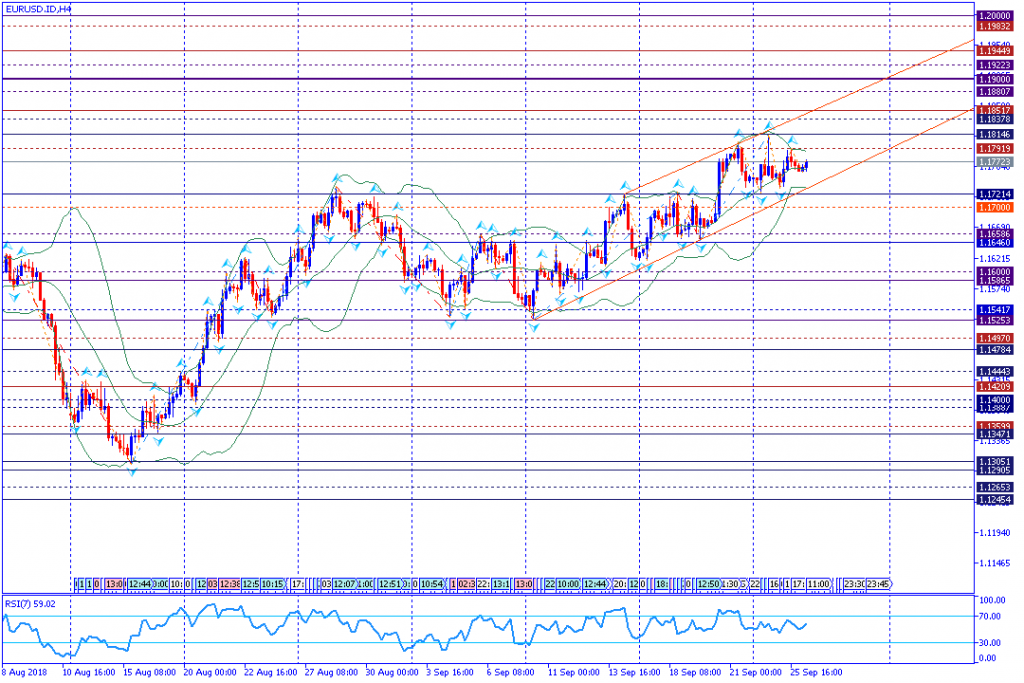This screenshot has height=683, width=1024.
Task: Click the 1.17214 support level label
Action: tap(994, 194)
